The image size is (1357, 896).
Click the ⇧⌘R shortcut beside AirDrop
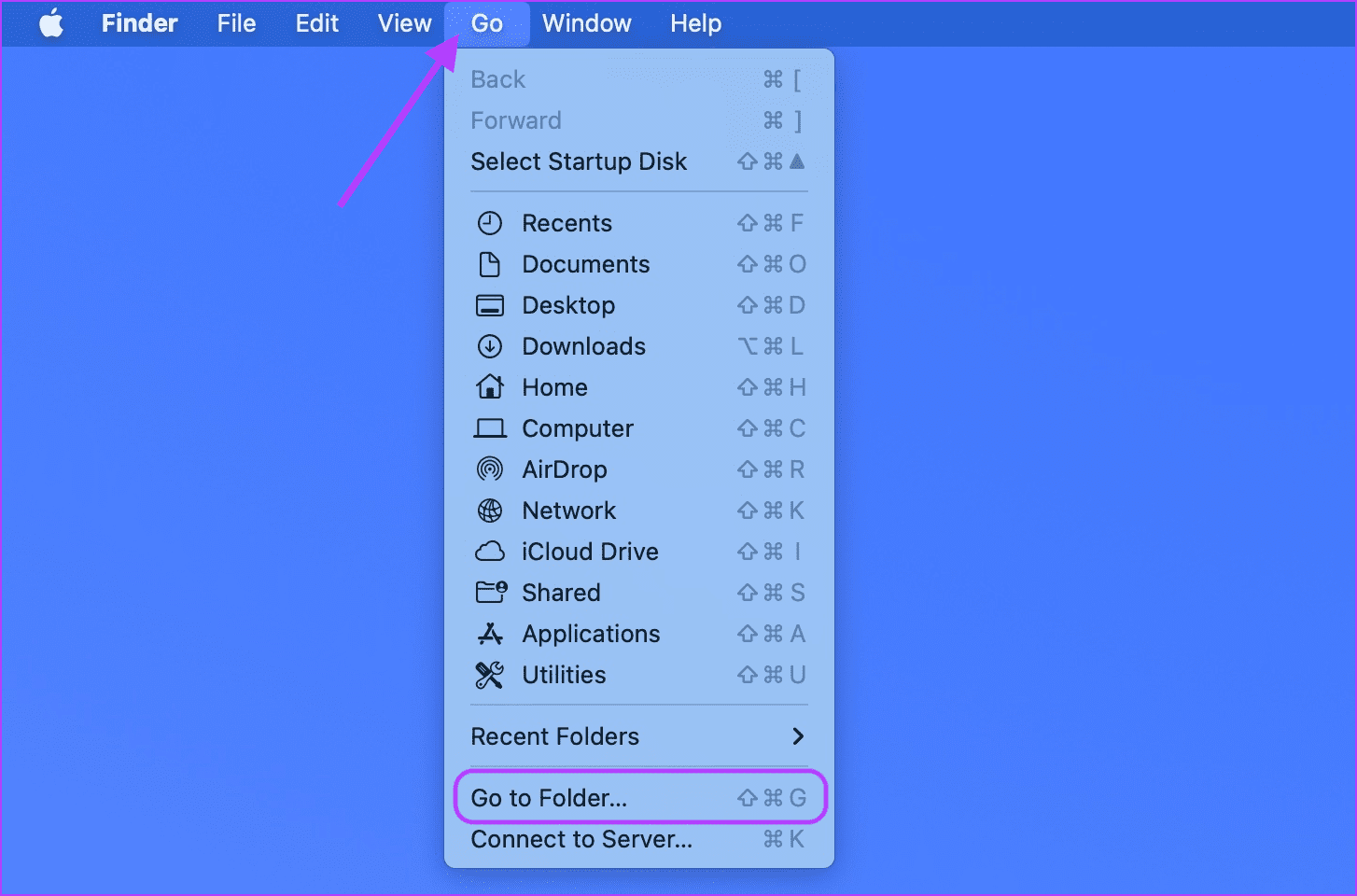tap(771, 469)
